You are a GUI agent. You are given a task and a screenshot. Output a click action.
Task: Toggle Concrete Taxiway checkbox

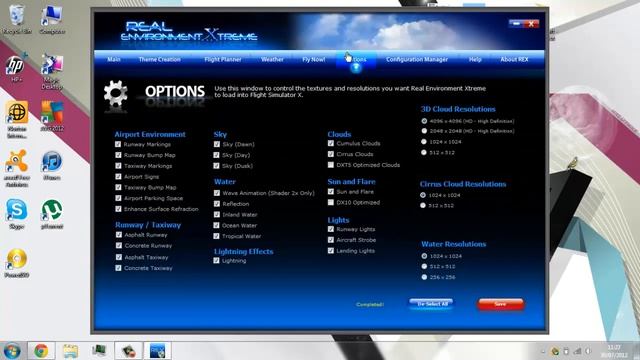tap(118, 268)
